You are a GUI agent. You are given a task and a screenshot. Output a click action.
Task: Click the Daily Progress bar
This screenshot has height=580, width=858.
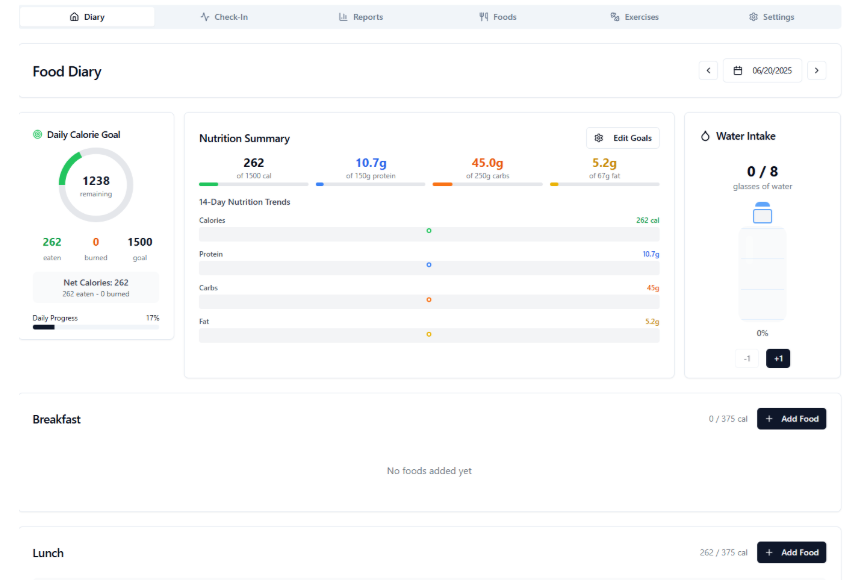95,327
